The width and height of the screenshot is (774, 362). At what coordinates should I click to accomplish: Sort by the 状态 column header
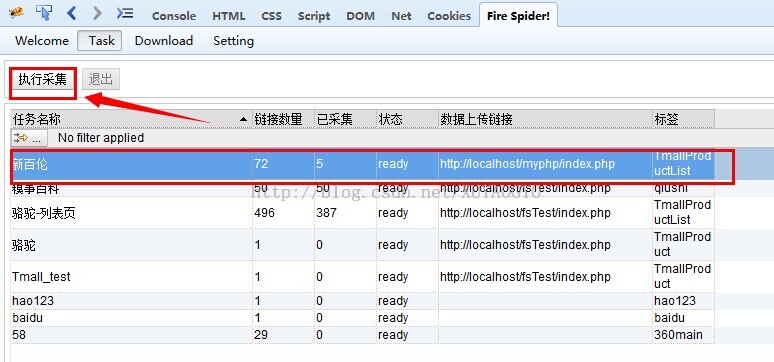point(407,119)
